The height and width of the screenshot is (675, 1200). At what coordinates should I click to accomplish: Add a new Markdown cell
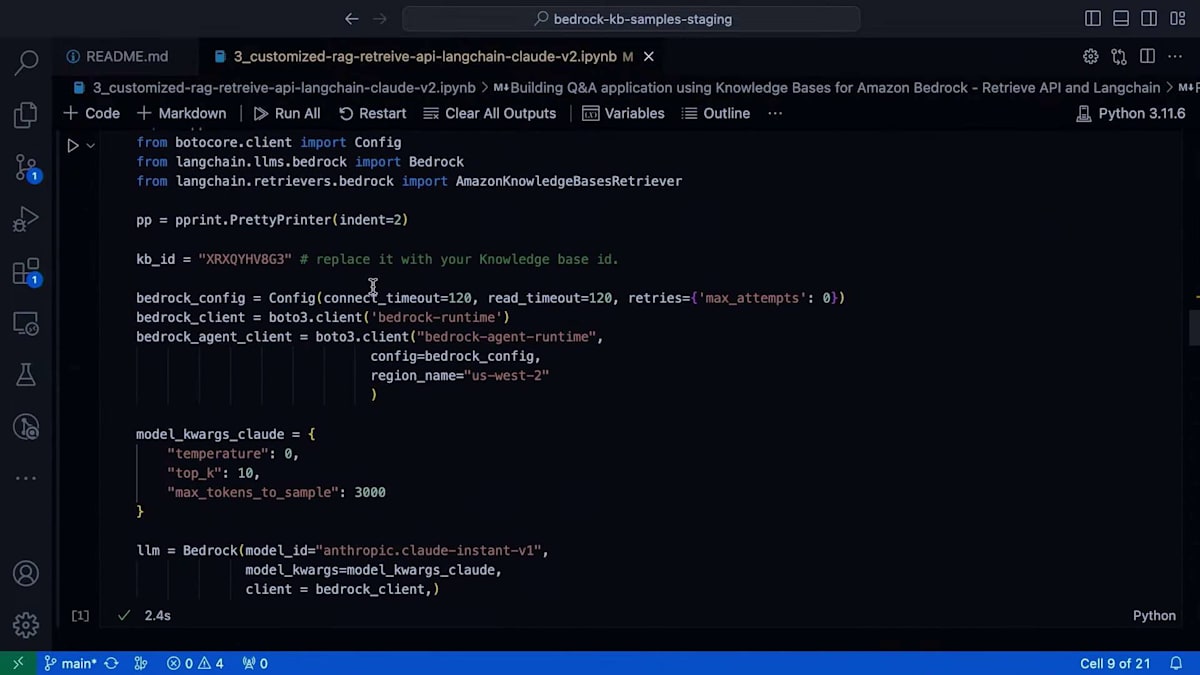[x=182, y=113]
